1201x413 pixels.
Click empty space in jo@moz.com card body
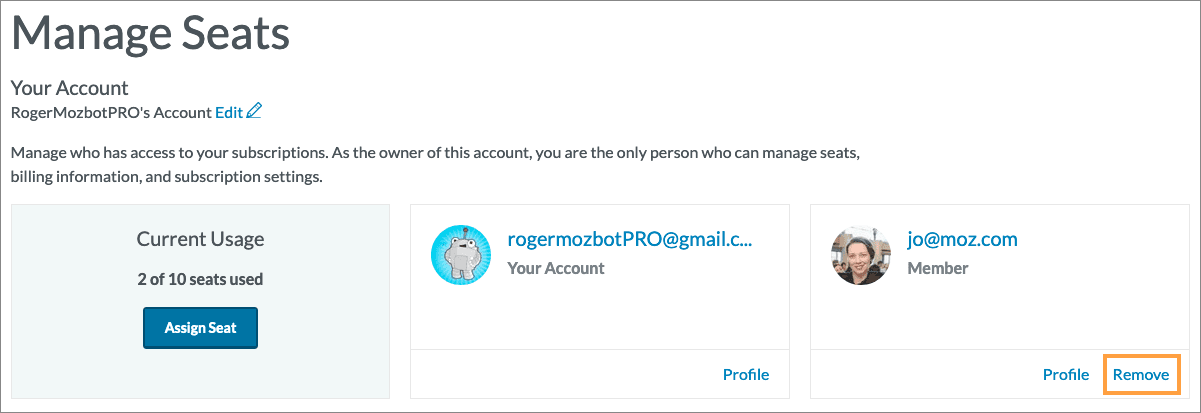1000,315
